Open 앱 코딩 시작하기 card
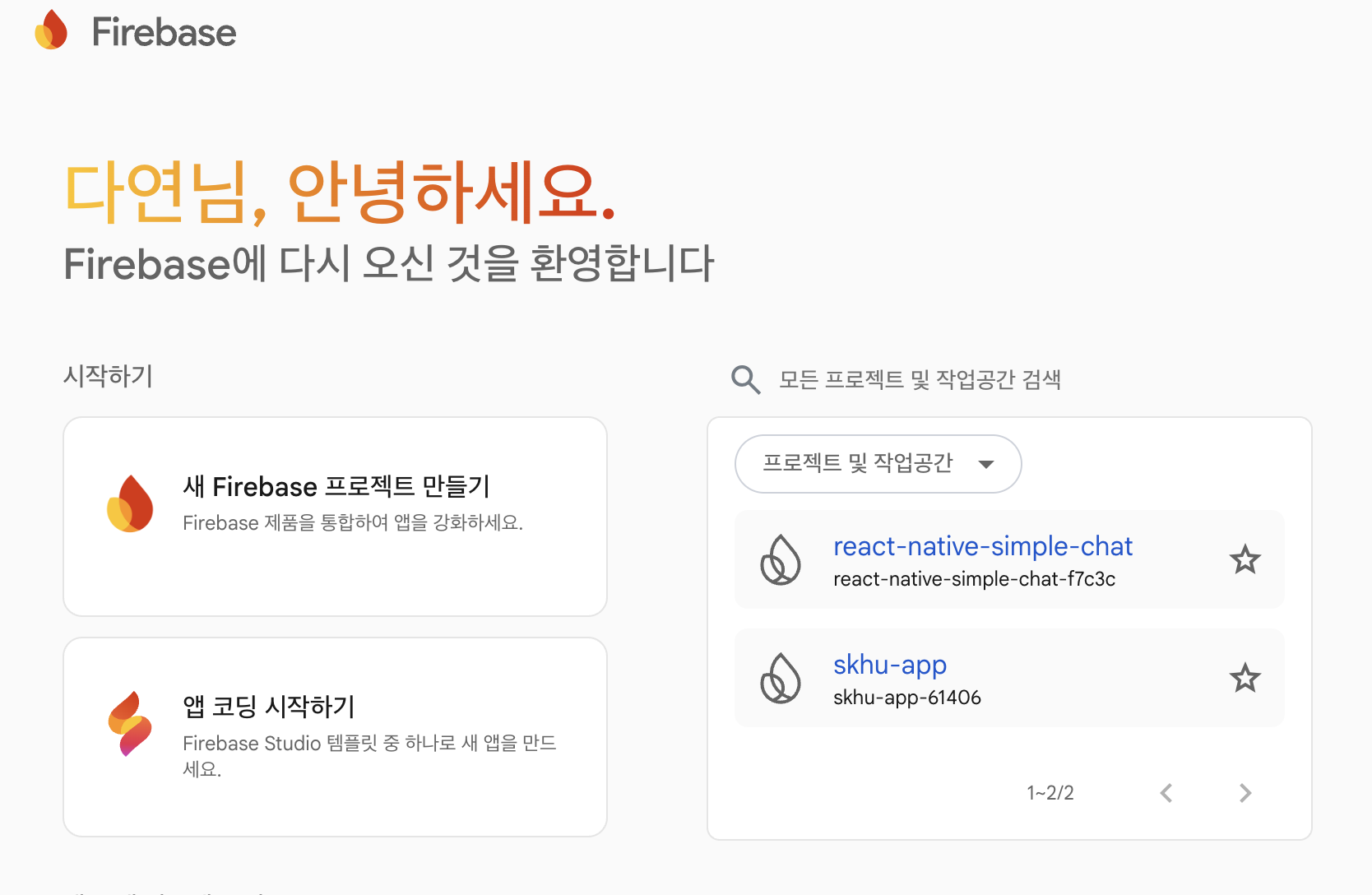This screenshot has width=1372, height=895. [335, 737]
